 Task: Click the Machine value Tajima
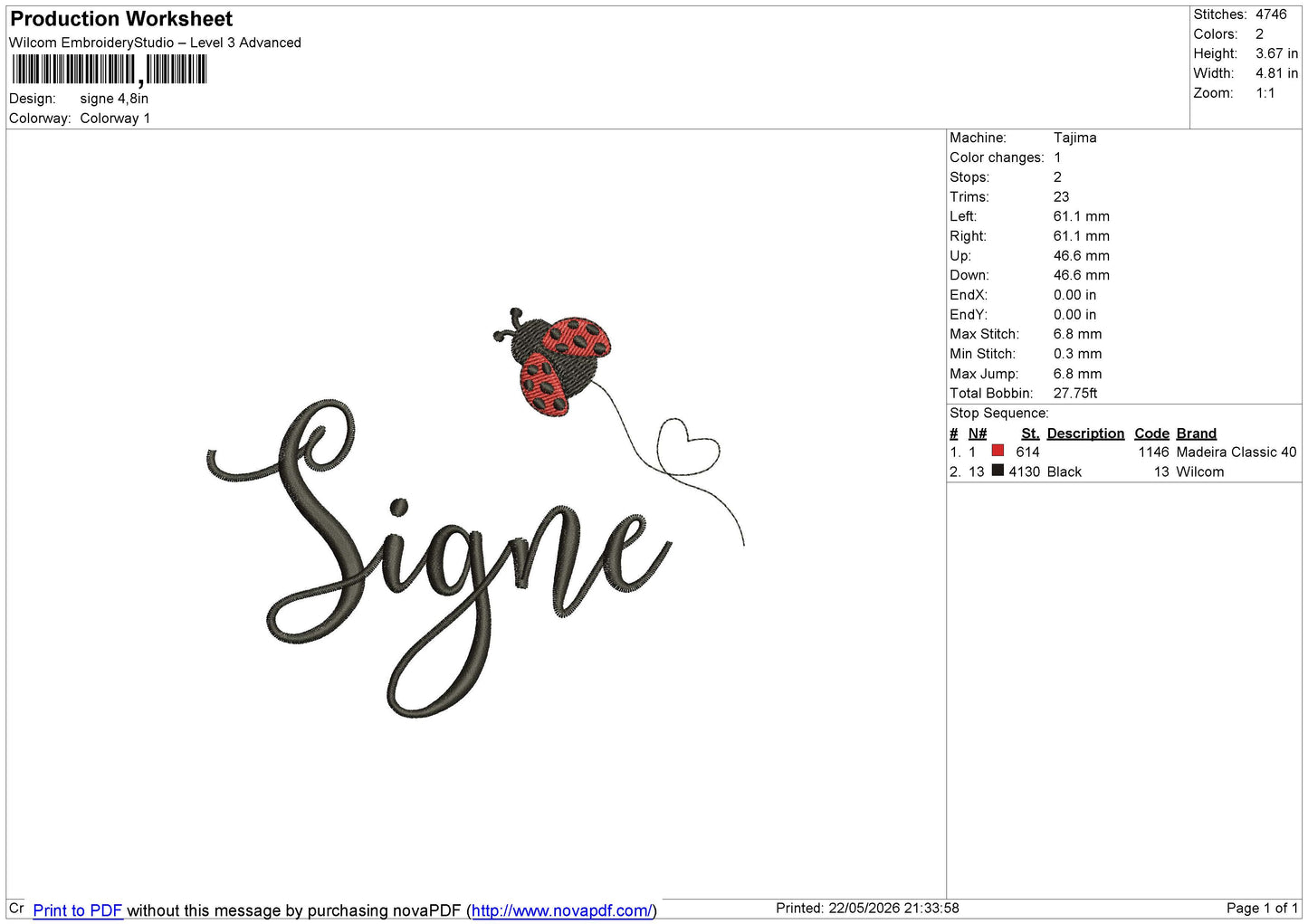[1074, 138]
